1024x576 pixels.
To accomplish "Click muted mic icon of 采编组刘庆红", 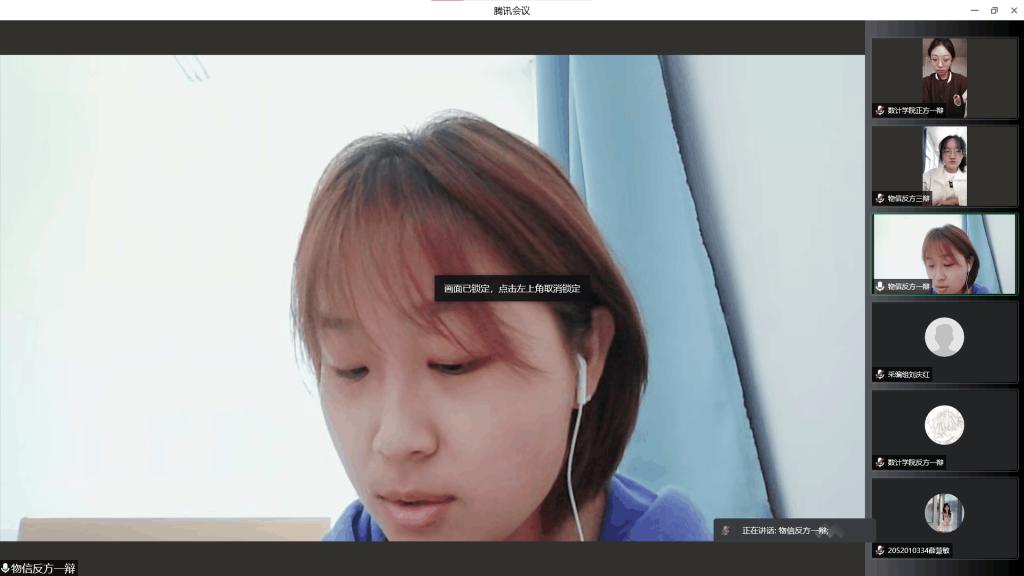I will [x=880, y=375].
